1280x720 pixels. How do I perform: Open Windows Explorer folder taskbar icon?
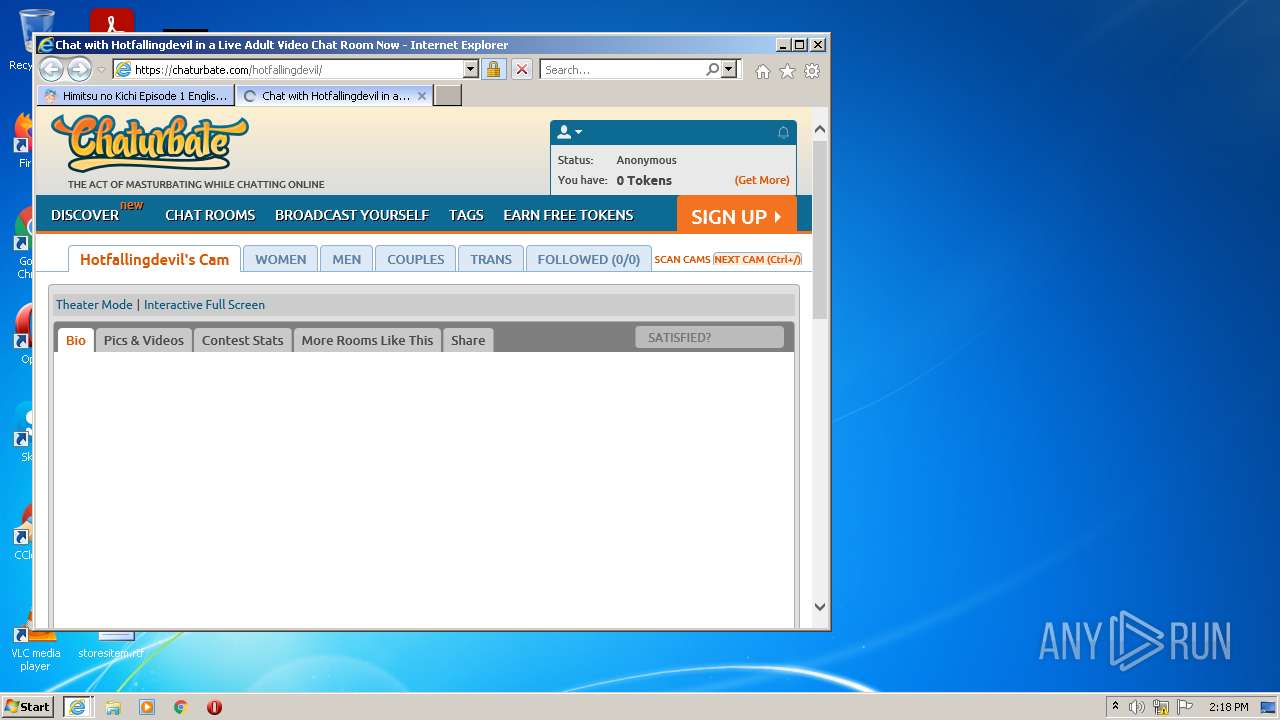coord(113,707)
